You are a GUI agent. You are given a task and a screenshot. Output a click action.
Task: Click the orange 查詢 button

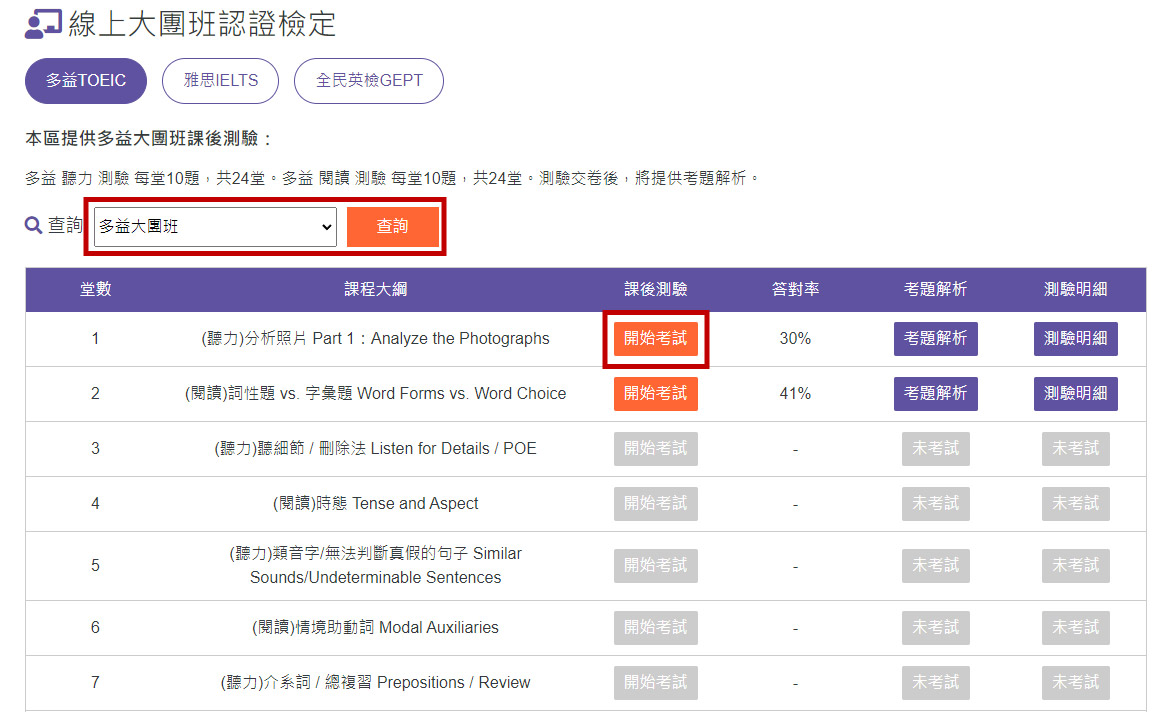coord(393,226)
